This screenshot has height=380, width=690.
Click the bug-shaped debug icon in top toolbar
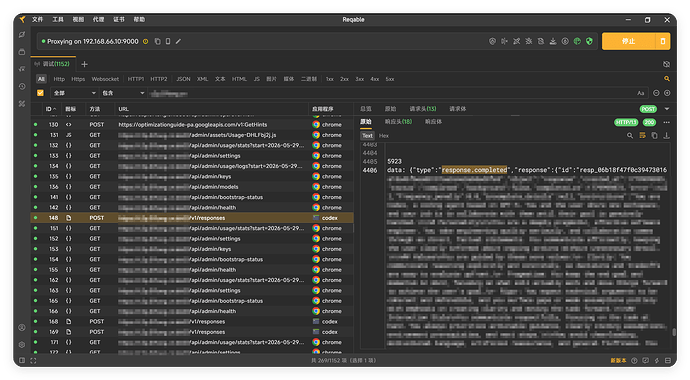coord(529,41)
